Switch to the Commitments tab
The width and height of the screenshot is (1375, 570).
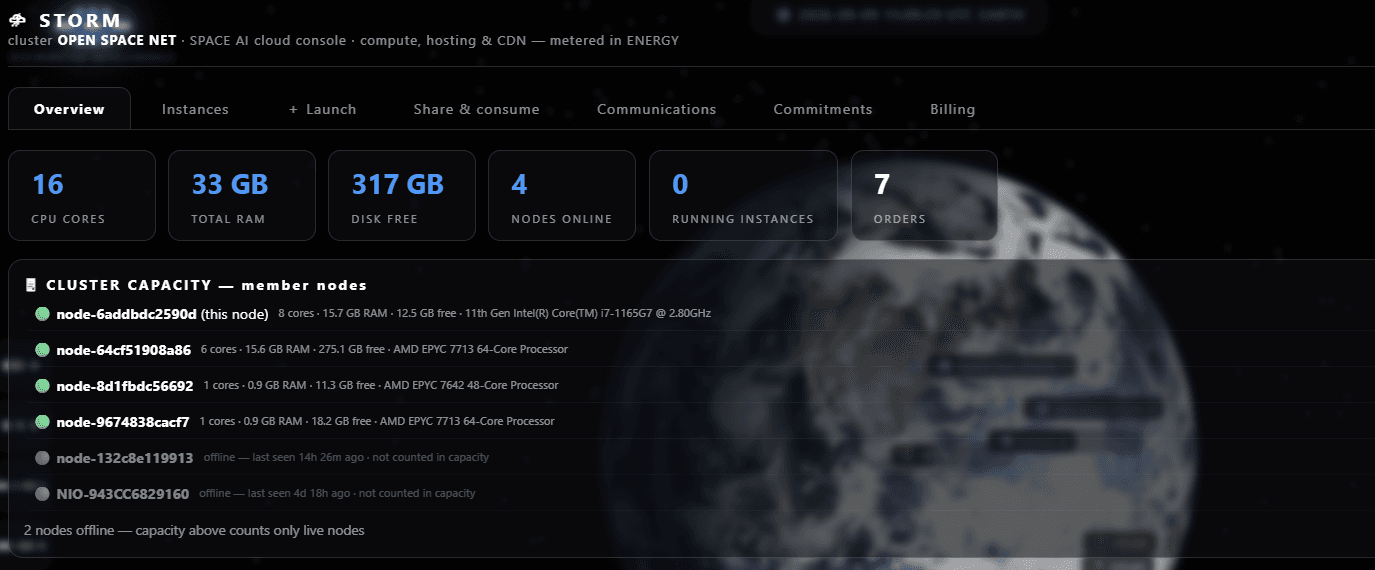click(x=823, y=109)
